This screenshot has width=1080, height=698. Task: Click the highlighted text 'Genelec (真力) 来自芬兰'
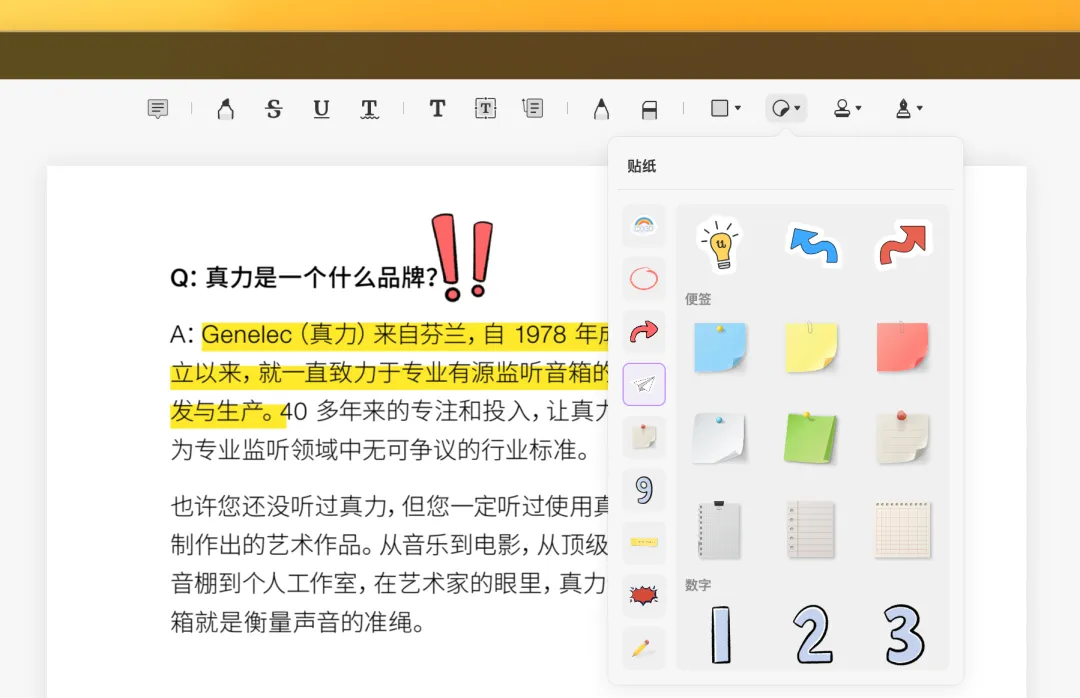pyautogui.click(x=335, y=335)
